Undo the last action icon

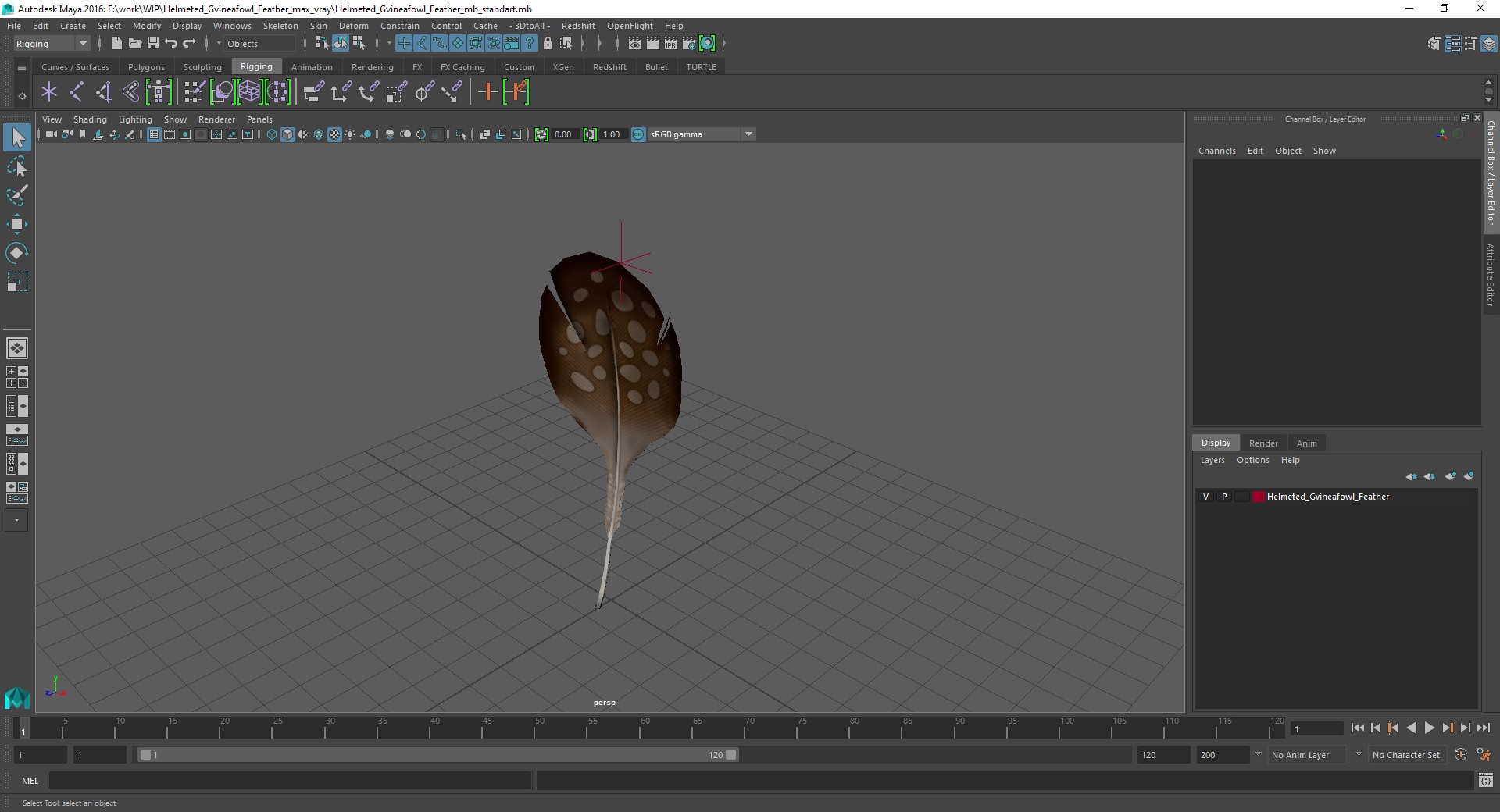click(x=171, y=44)
